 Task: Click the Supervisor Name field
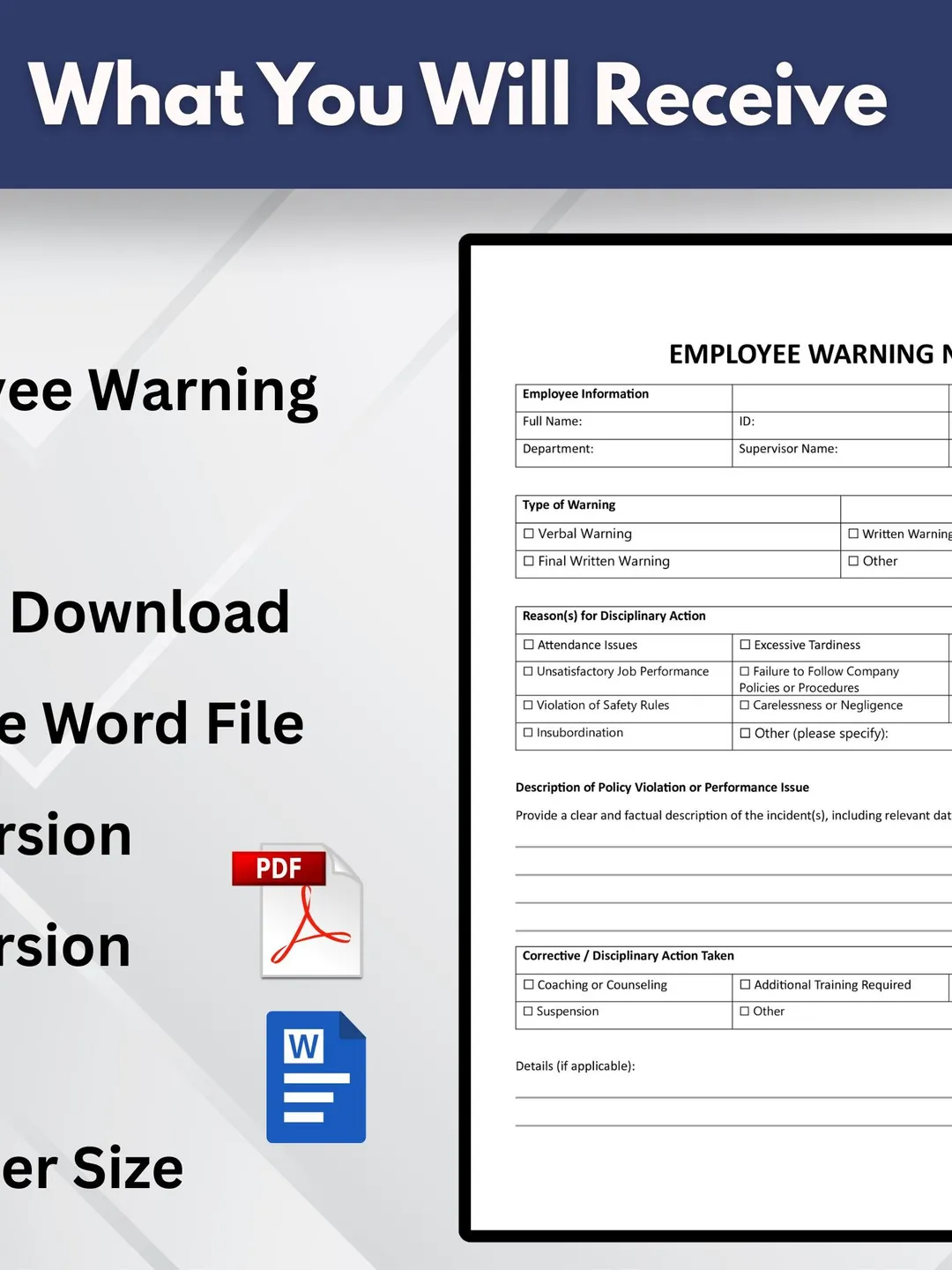pos(841,452)
